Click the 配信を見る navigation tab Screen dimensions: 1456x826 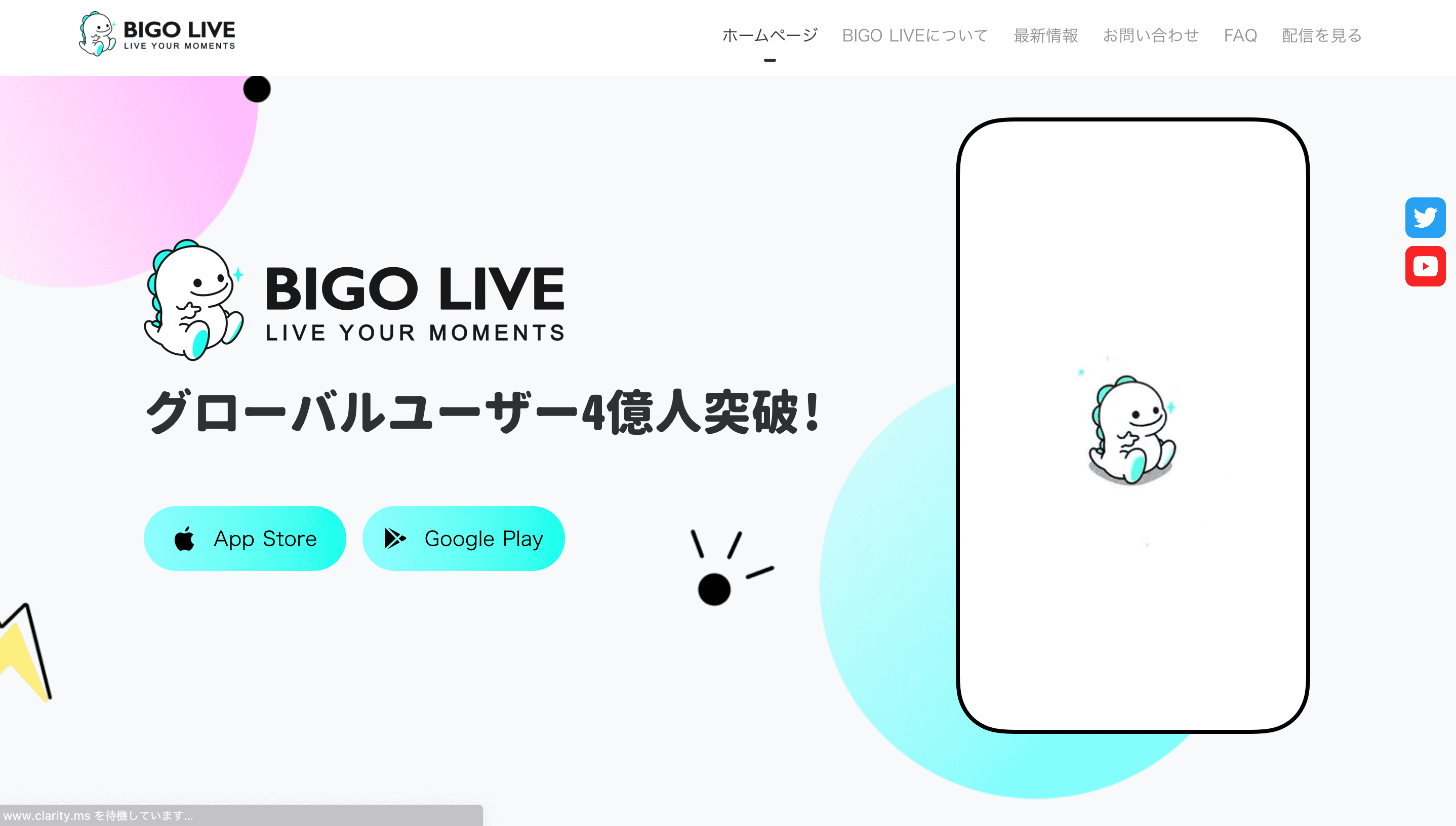(1322, 36)
